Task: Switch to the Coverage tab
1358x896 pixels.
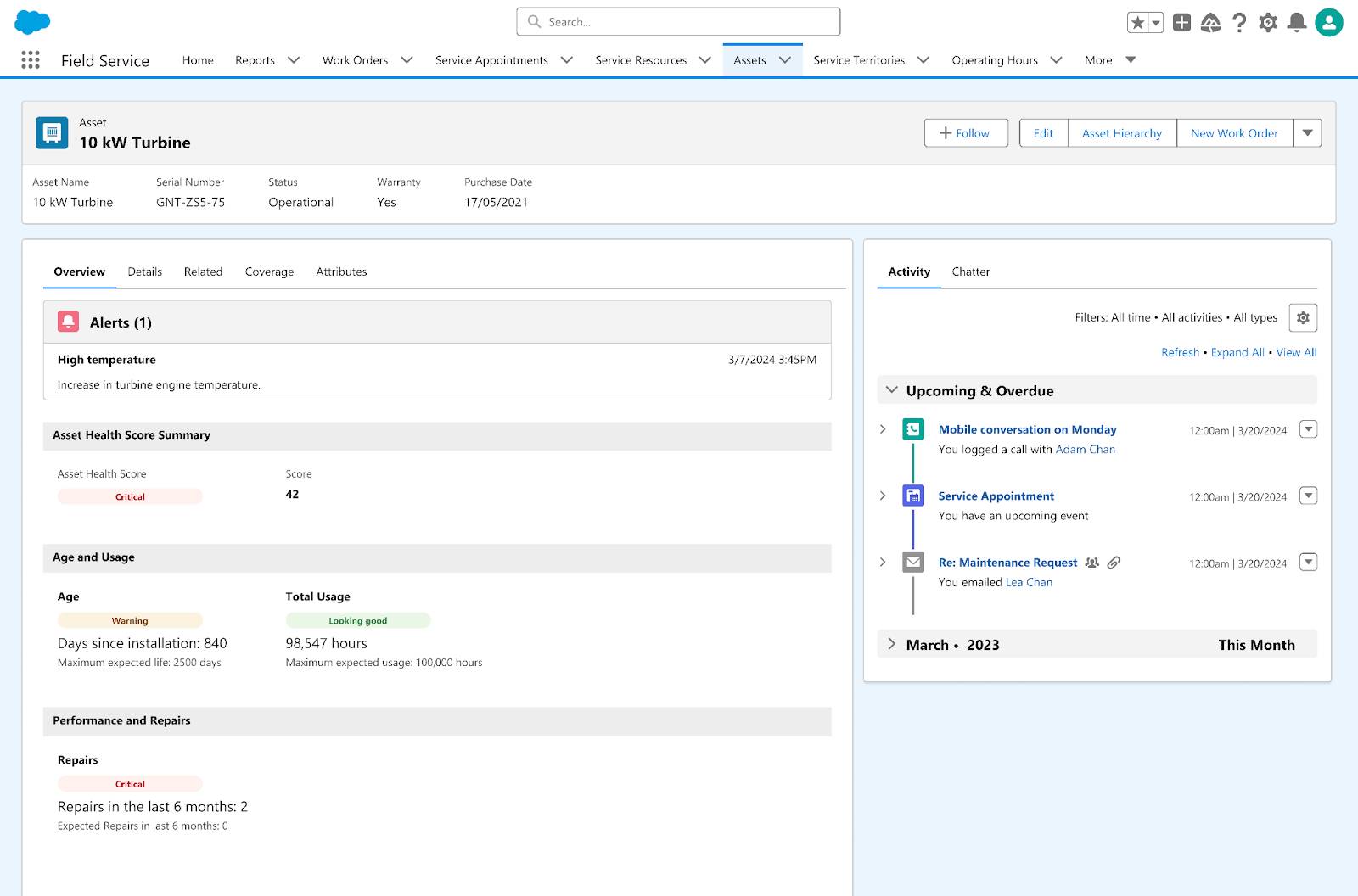Action: [x=269, y=272]
